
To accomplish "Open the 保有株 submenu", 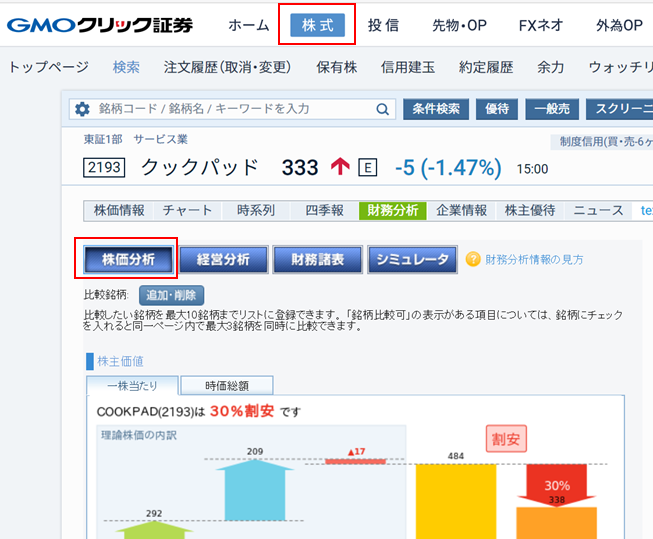I will click(336, 67).
